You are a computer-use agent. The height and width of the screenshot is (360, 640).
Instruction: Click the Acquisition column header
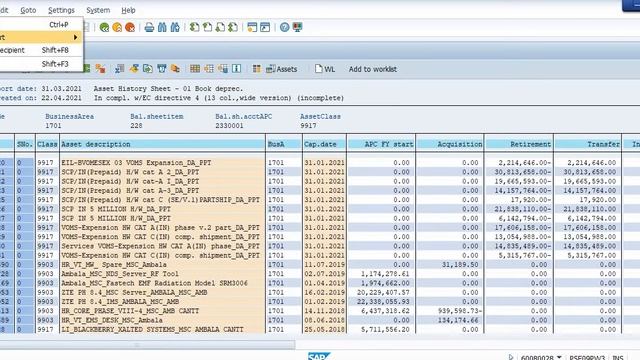[x=450, y=144]
